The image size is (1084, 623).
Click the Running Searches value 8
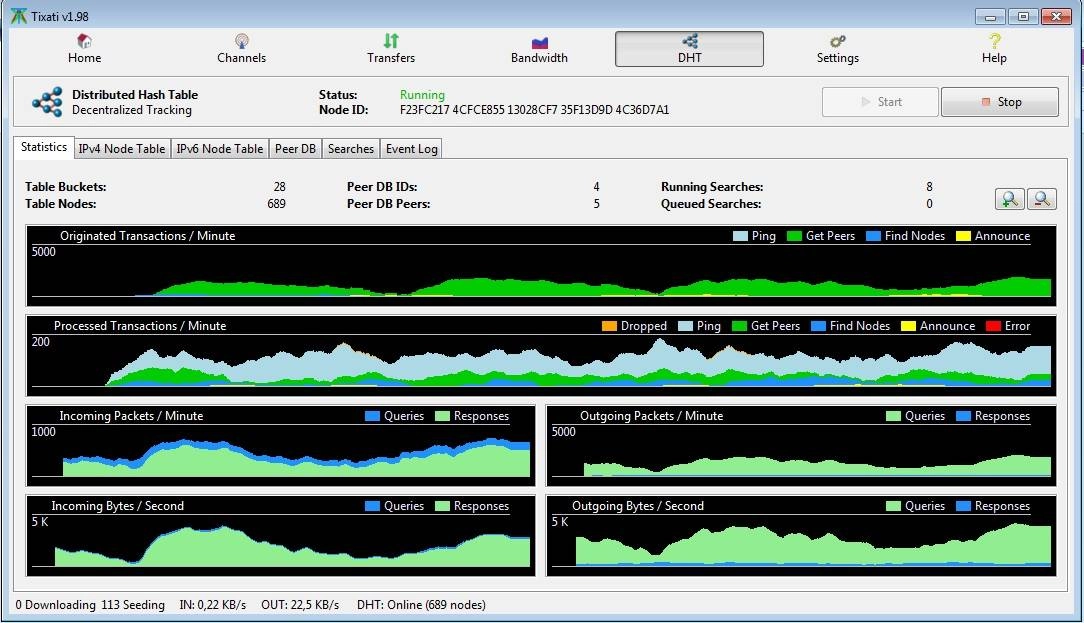[x=929, y=187]
